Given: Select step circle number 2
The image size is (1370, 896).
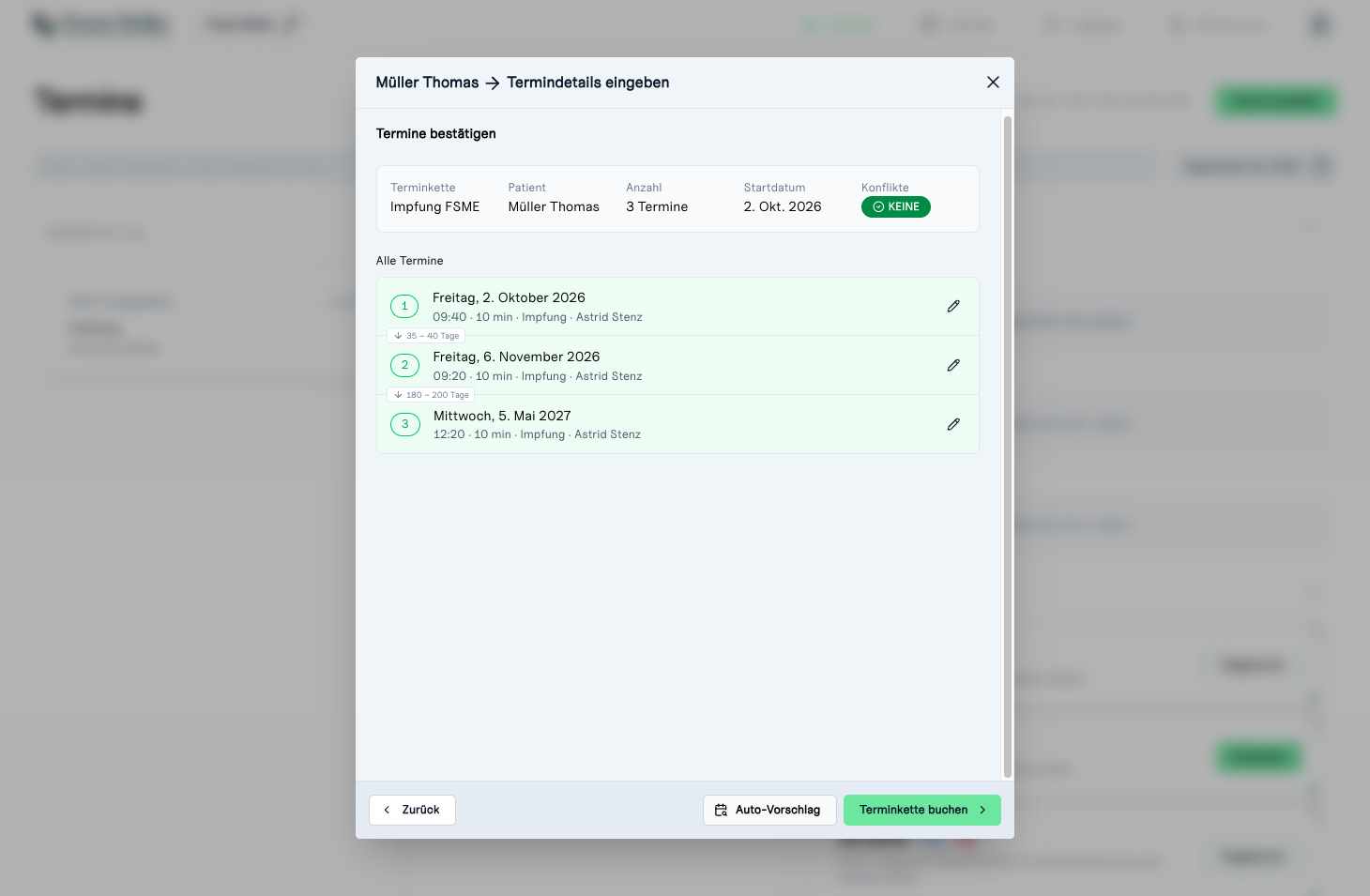Looking at the screenshot, I should click(x=404, y=365).
